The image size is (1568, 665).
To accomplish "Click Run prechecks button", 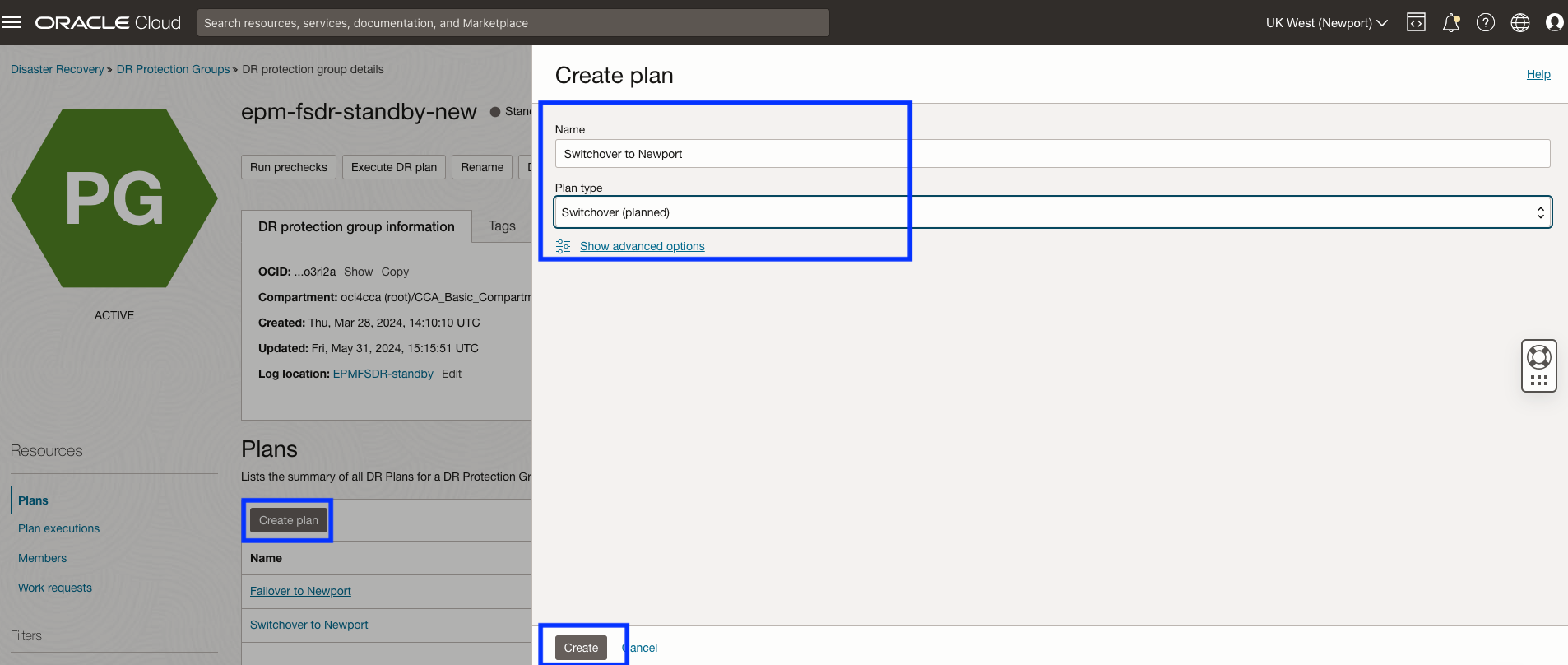I will [x=289, y=167].
